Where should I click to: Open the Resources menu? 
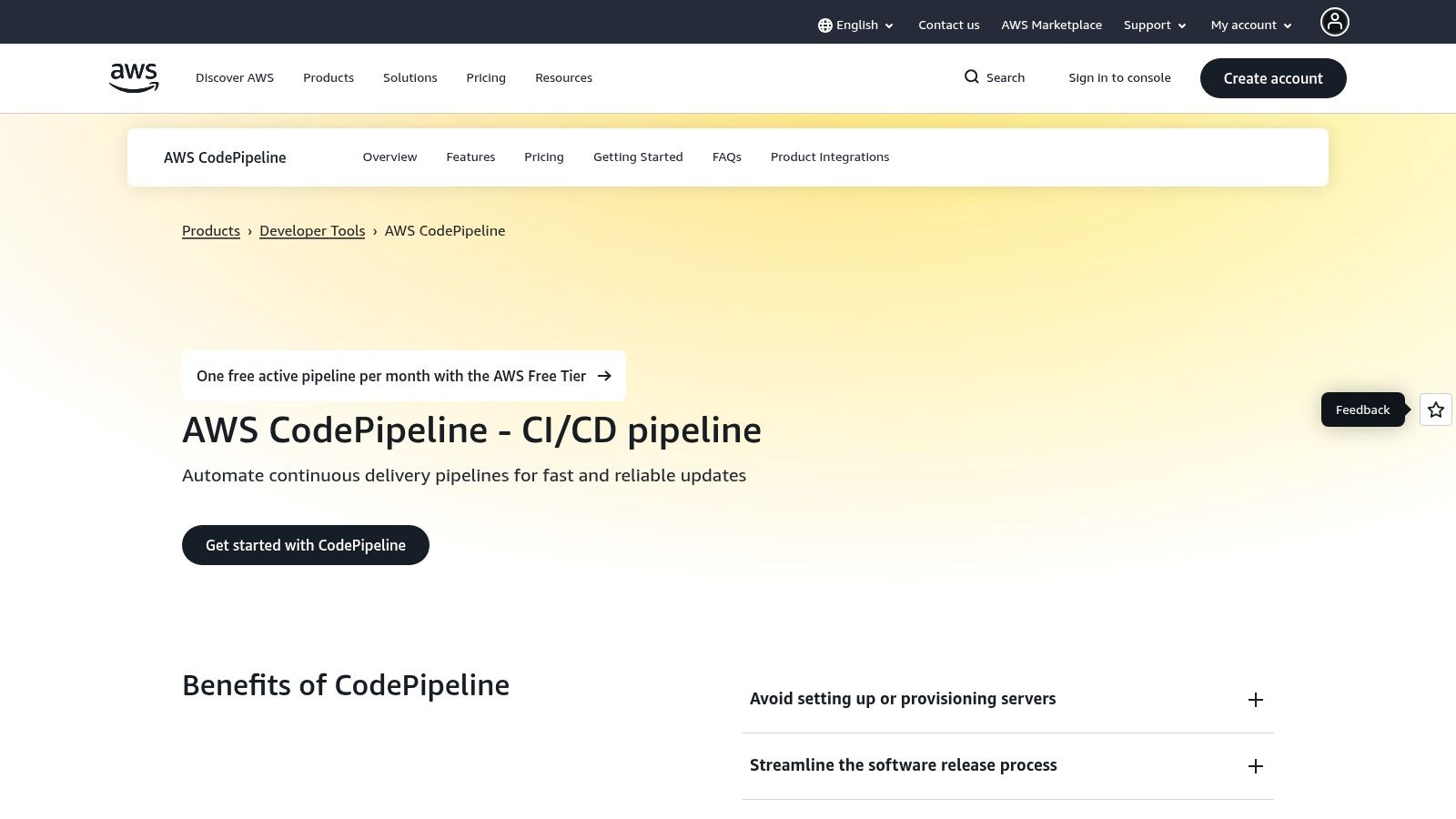[x=563, y=78]
